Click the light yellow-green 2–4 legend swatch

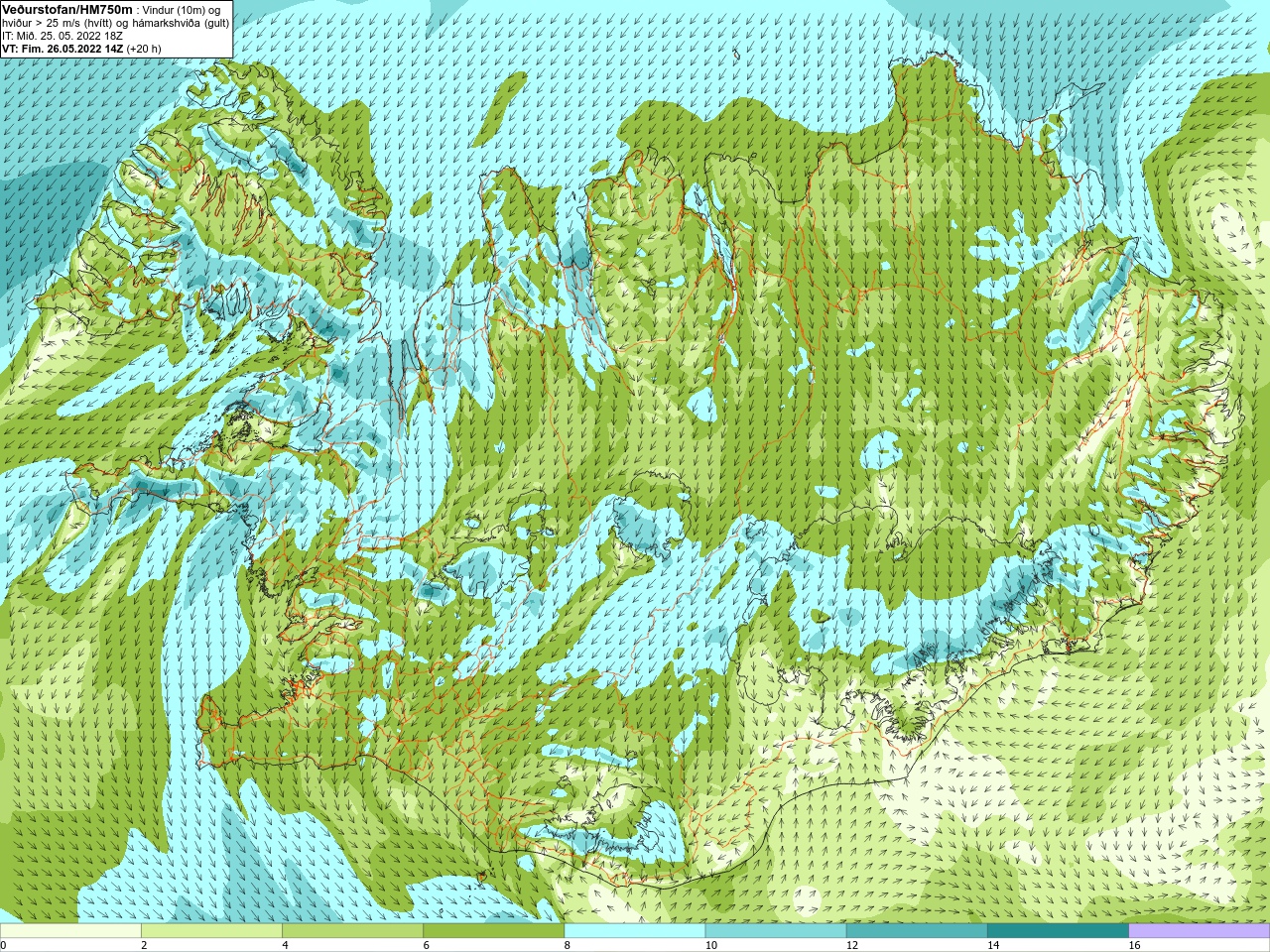211,931
